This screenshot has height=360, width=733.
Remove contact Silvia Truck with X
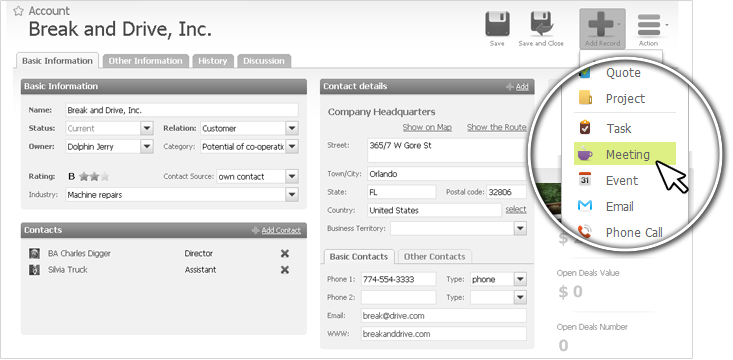[x=285, y=270]
